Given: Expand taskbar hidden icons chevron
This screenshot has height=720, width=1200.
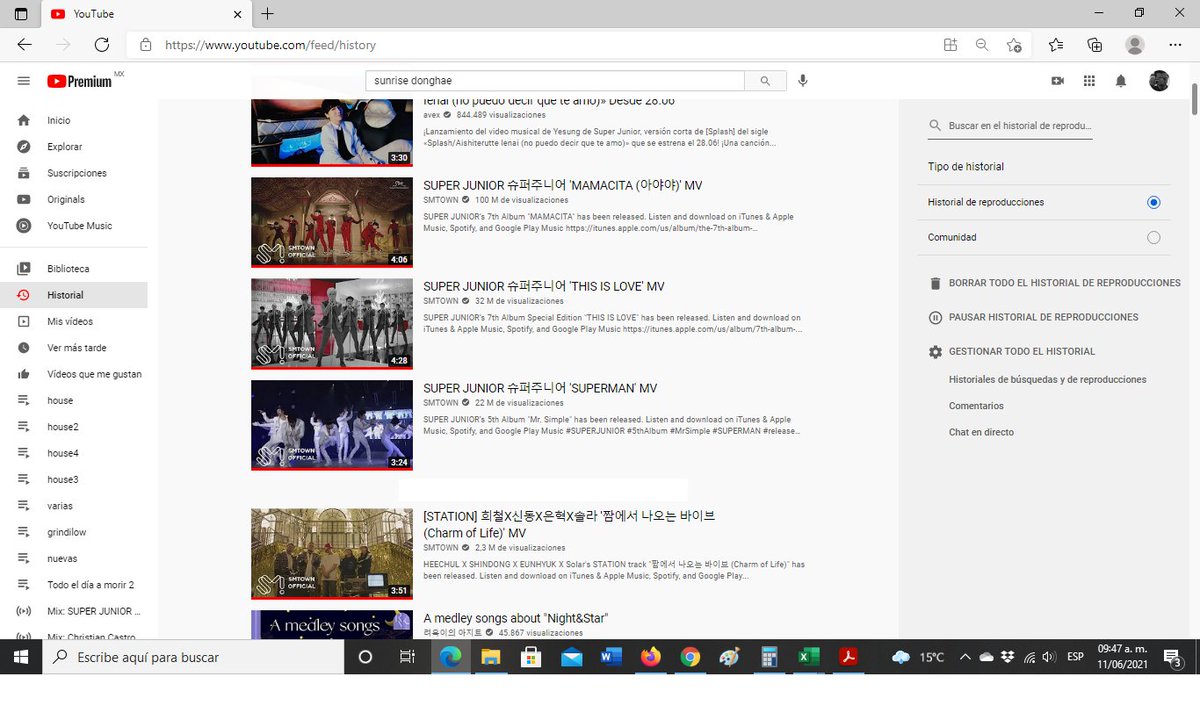Looking at the screenshot, I should 964,657.
